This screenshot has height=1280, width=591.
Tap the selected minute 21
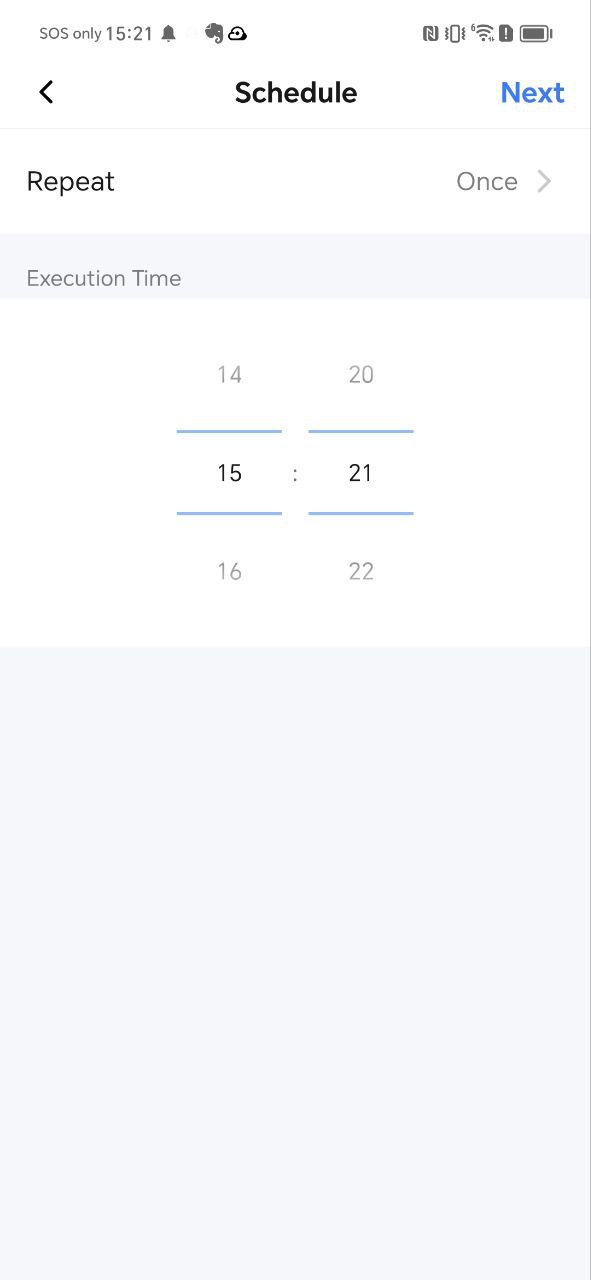pos(361,473)
